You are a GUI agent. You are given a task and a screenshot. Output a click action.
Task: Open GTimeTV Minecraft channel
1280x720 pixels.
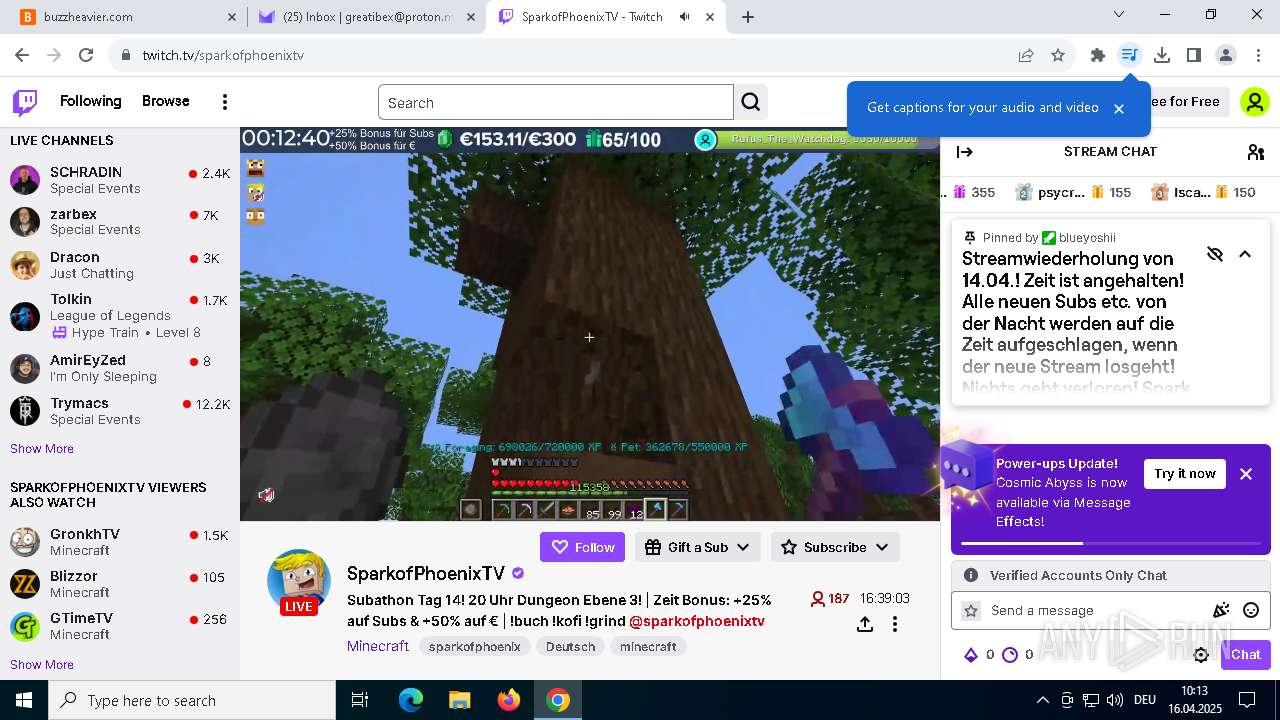click(120, 626)
